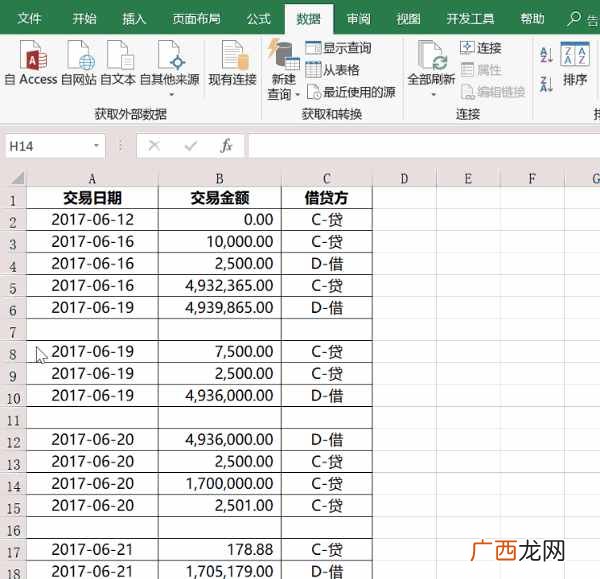Select row 16 header
The height and width of the screenshot is (579, 600).
click(13, 530)
